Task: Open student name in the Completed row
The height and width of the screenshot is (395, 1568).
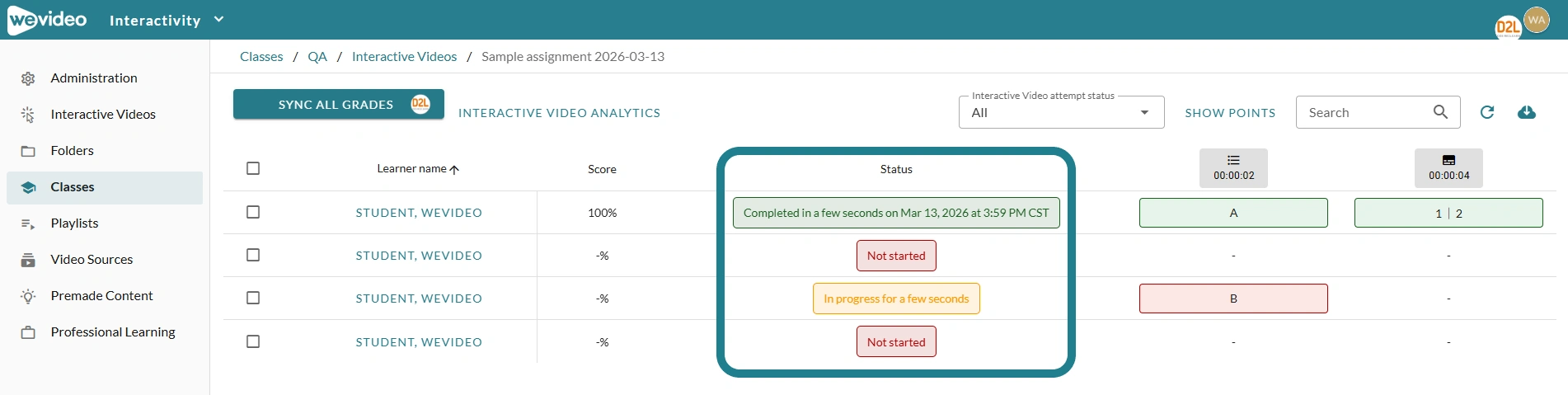Action: point(419,213)
